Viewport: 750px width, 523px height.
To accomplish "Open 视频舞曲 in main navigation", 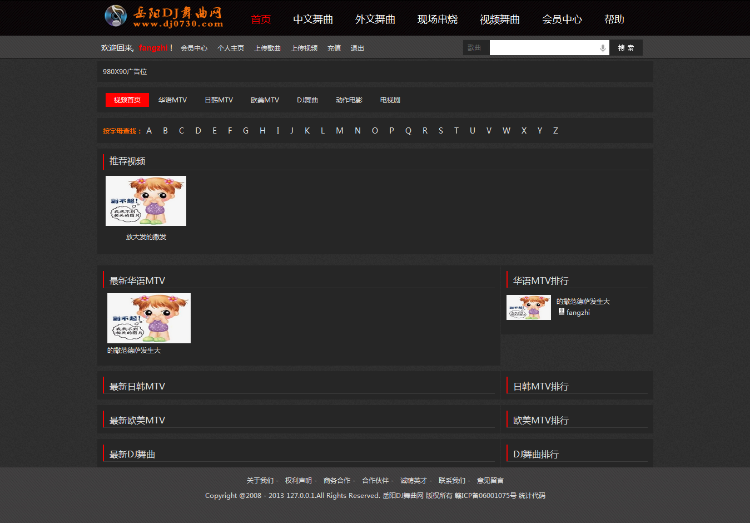I will pyautogui.click(x=499, y=20).
